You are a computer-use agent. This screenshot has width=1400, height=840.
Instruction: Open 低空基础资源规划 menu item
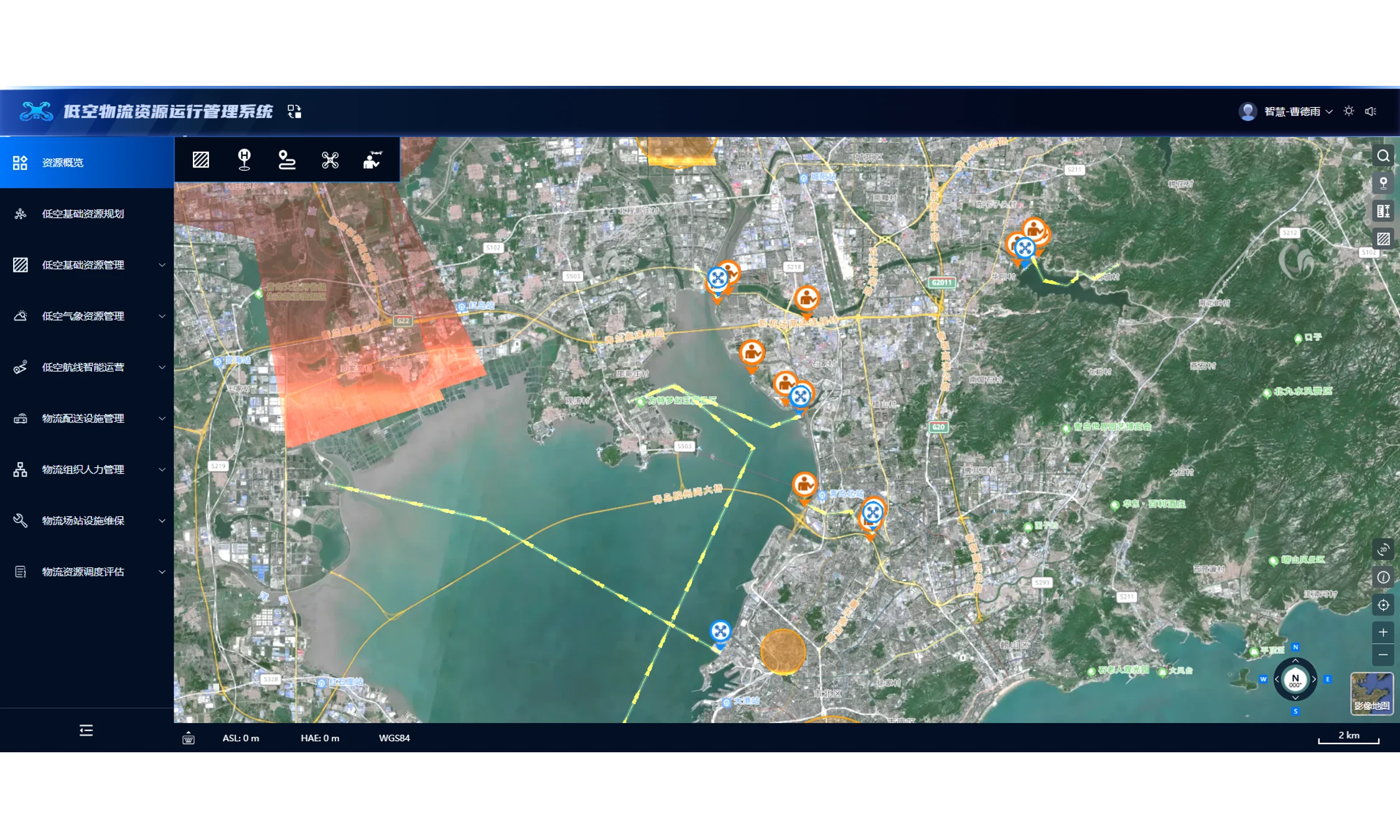[86, 213]
